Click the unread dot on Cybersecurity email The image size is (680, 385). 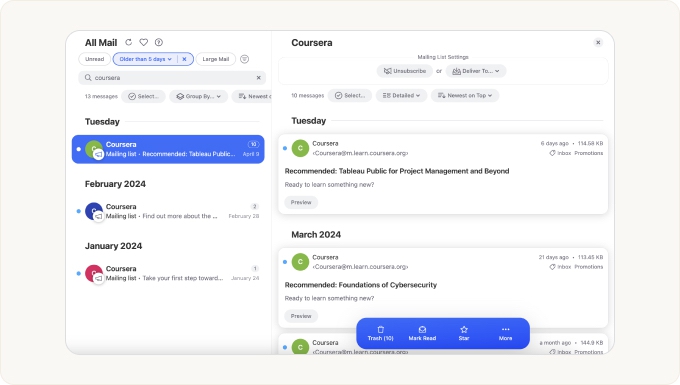pos(285,262)
